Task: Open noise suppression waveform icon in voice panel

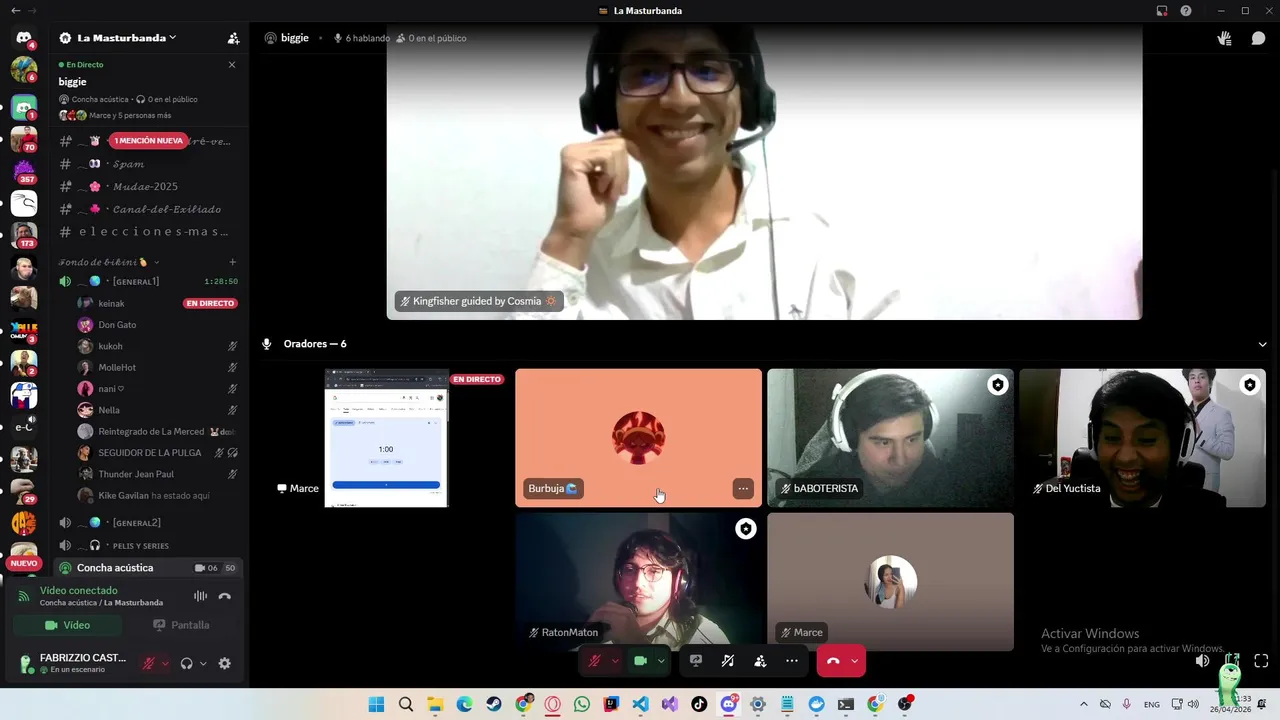Action: [201, 596]
